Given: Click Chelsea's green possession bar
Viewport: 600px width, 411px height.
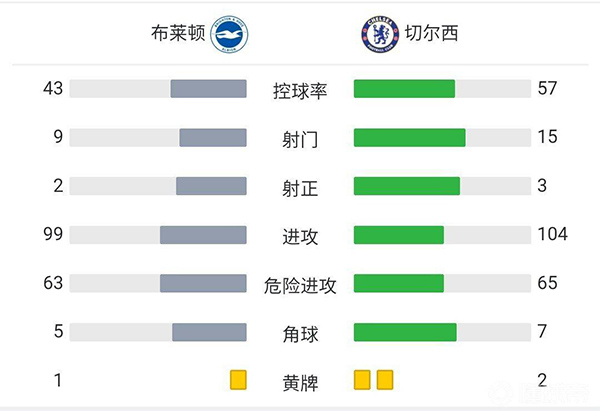Looking at the screenshot, I should click(404, 89).
